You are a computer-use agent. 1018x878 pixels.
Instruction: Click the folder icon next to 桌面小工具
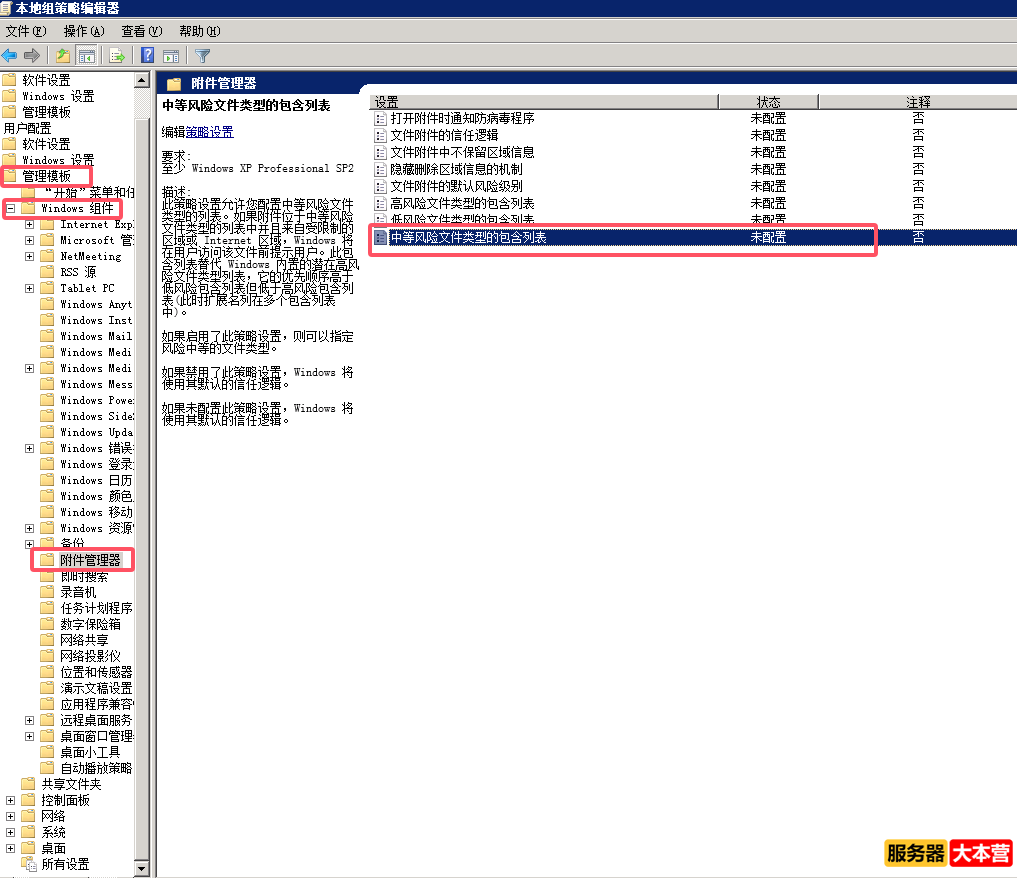(47, 752)
